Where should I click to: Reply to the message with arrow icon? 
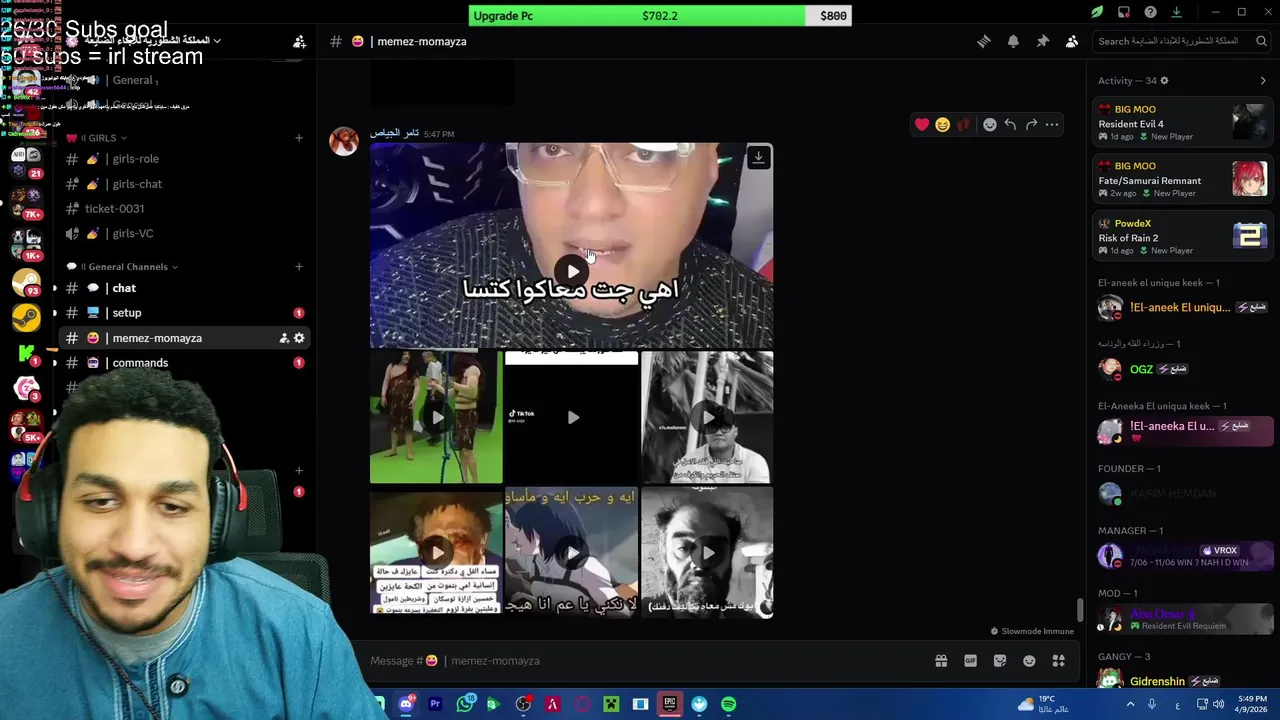point(1010,124)
